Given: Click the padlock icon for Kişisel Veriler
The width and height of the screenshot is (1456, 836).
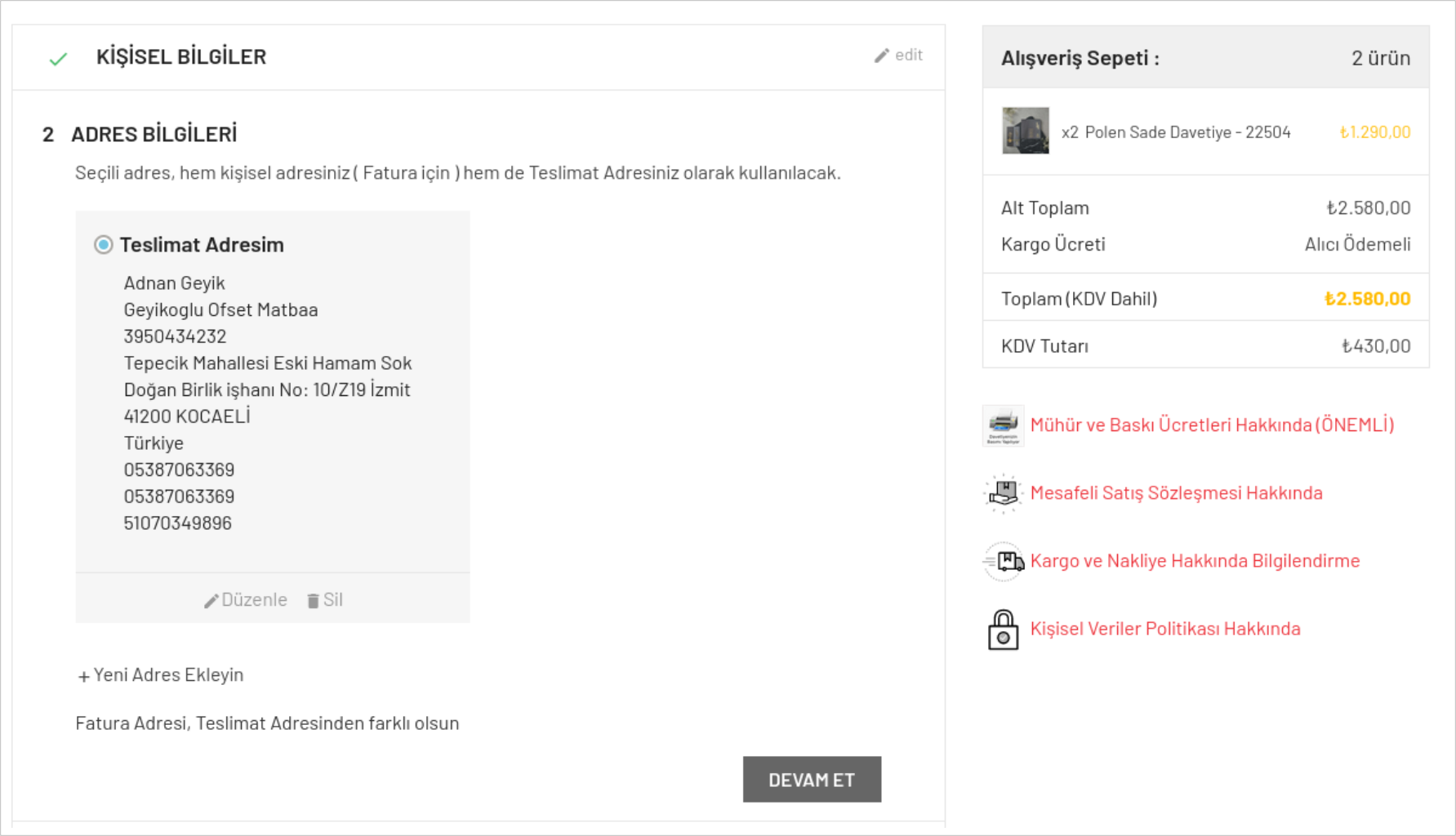Looking at the screenshot, I should point(1003,629).
